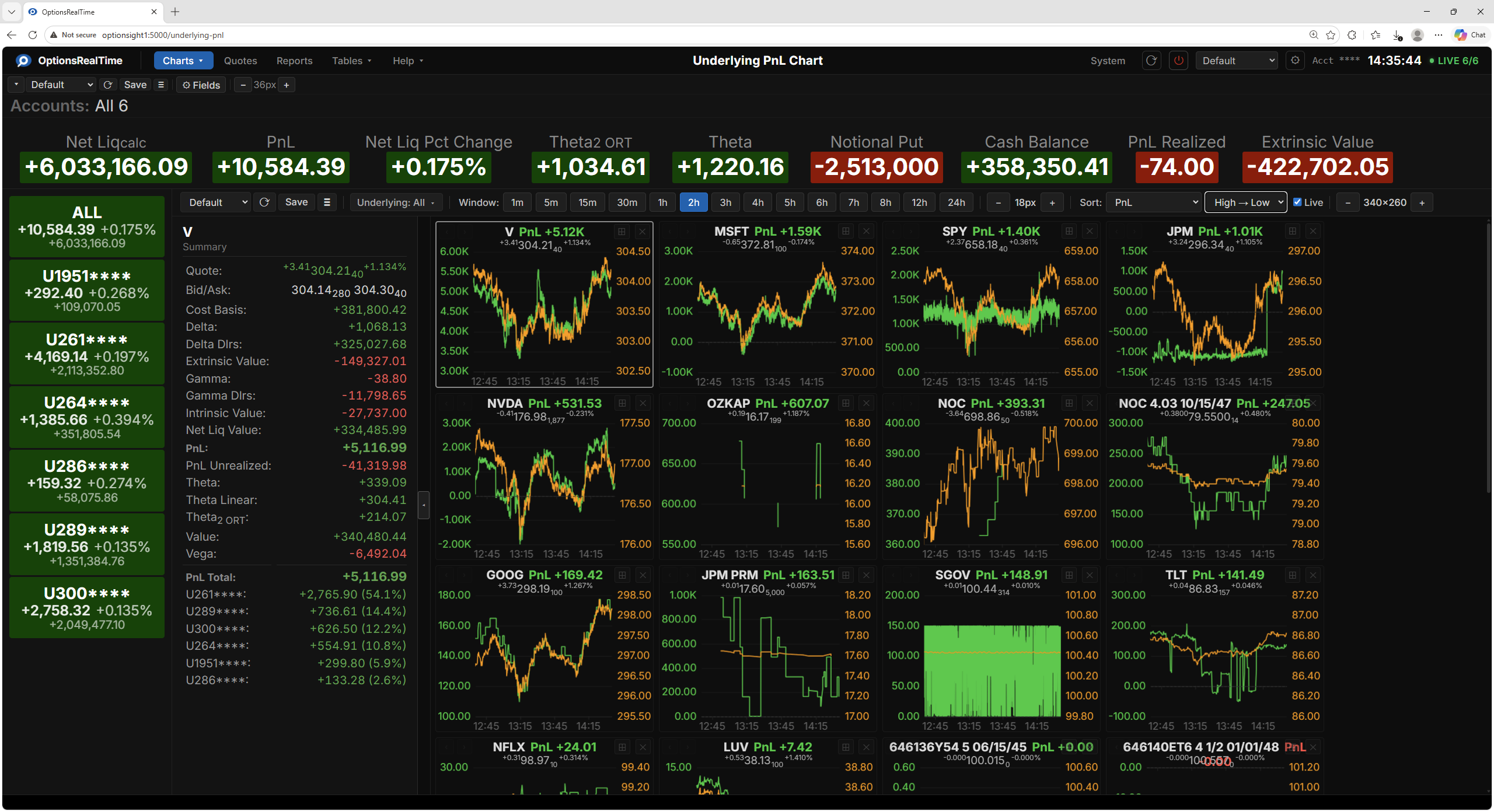Select the 4h window

[758, 202]
